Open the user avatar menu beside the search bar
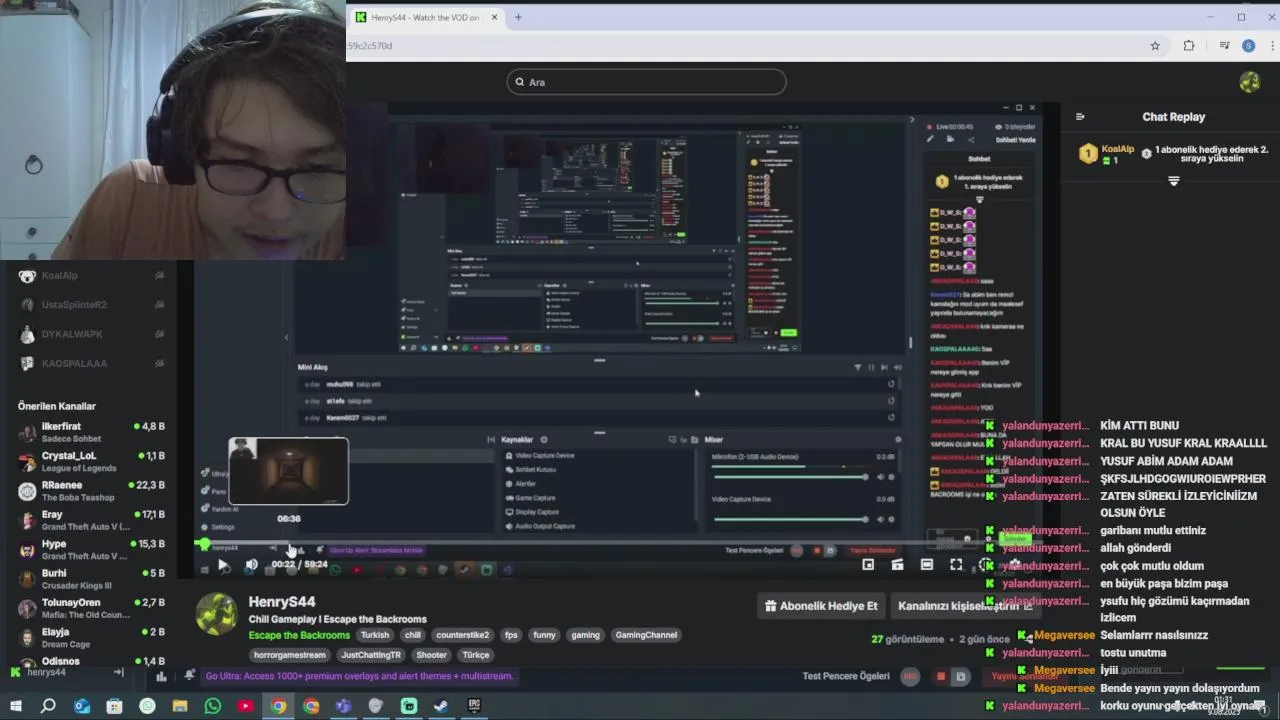The height and width of the screenshot is (720, 1280). pos(1249,82)
